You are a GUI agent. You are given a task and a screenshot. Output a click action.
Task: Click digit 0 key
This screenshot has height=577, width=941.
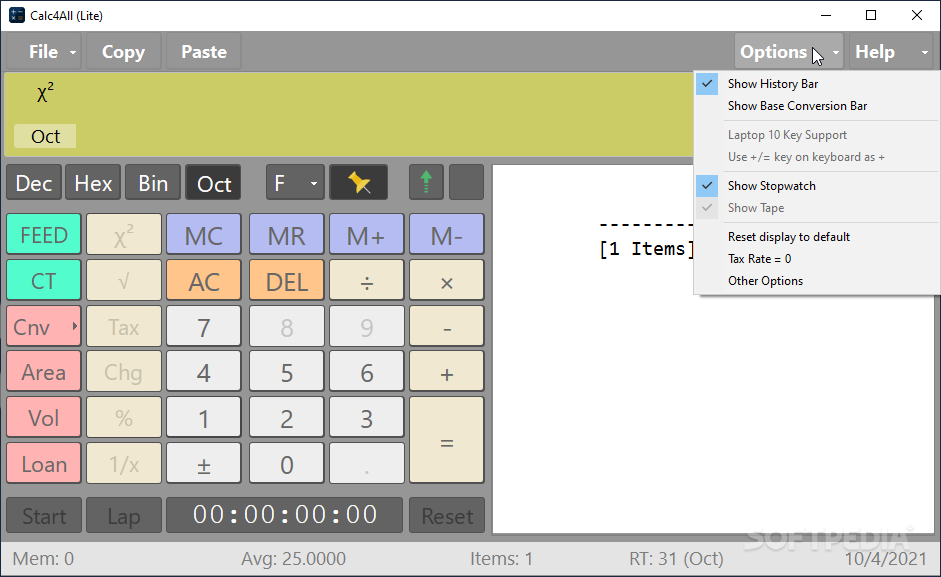click(x=287, y=464)
